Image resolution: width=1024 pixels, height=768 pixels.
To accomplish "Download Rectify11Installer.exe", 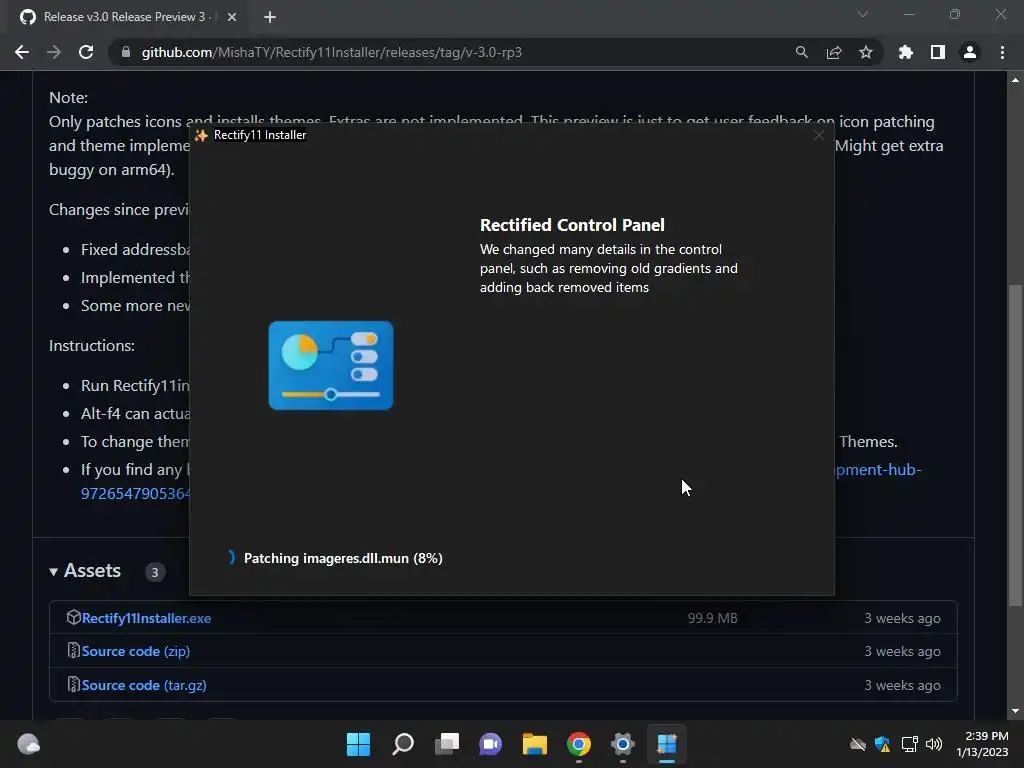I will (x=146, y=618).
